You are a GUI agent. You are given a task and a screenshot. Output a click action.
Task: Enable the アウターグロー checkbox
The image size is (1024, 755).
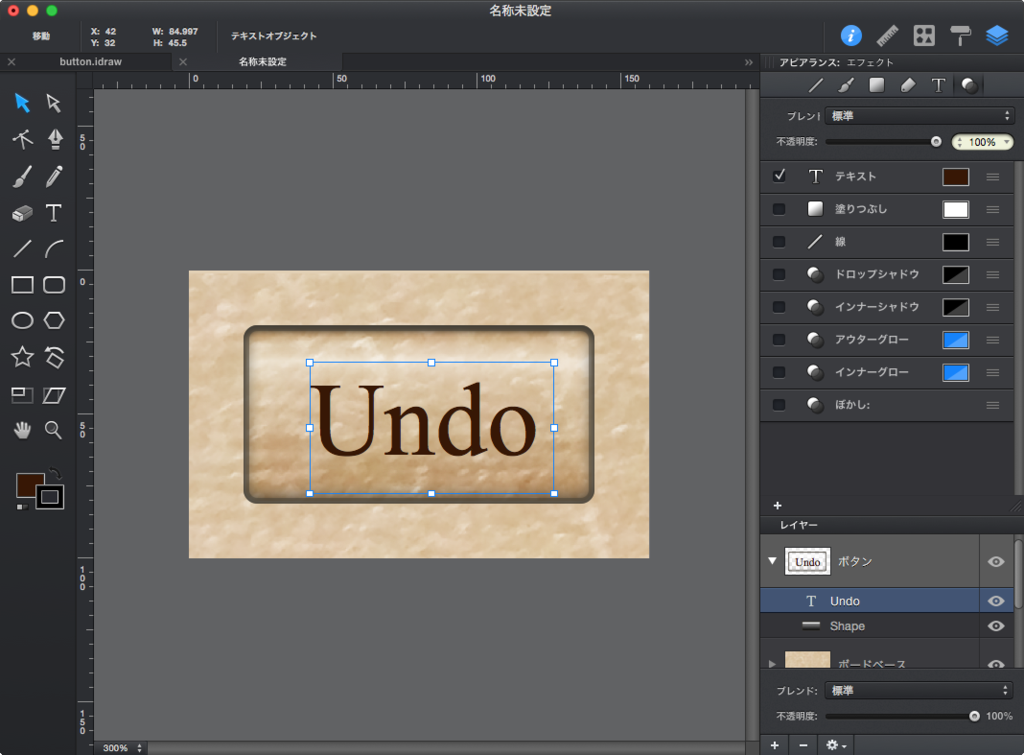(x=779, y=340)
